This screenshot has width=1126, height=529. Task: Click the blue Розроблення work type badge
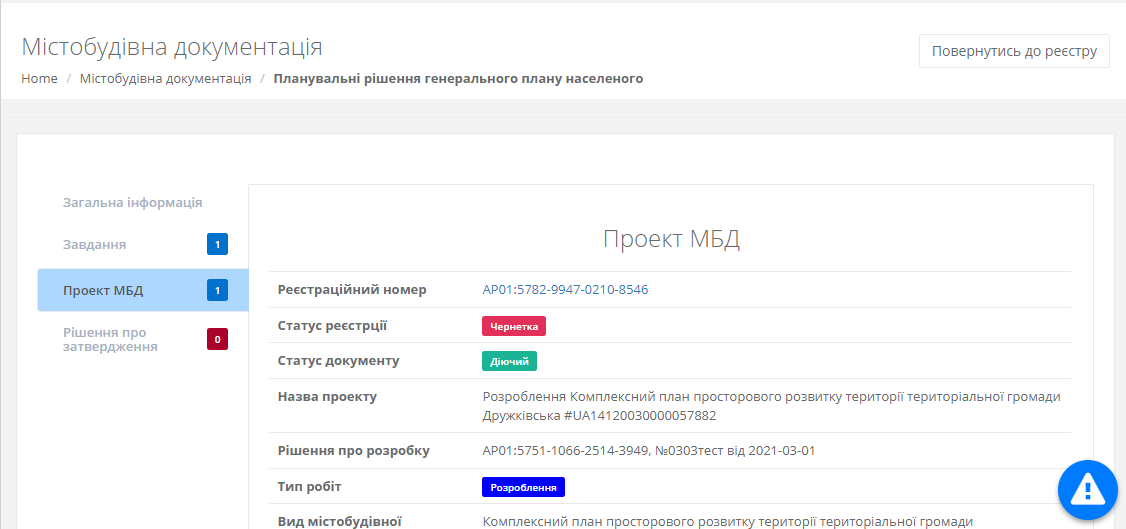[x=523, y=487]
